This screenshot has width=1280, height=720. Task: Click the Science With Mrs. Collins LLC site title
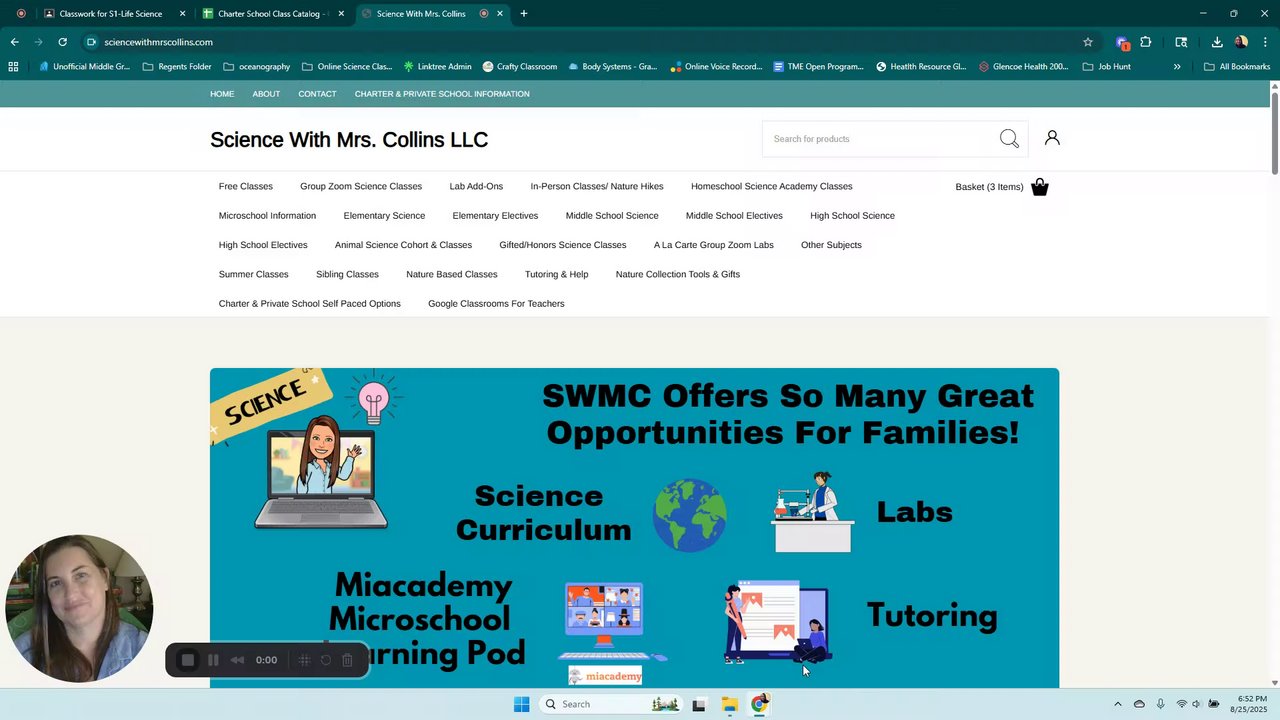349,140
